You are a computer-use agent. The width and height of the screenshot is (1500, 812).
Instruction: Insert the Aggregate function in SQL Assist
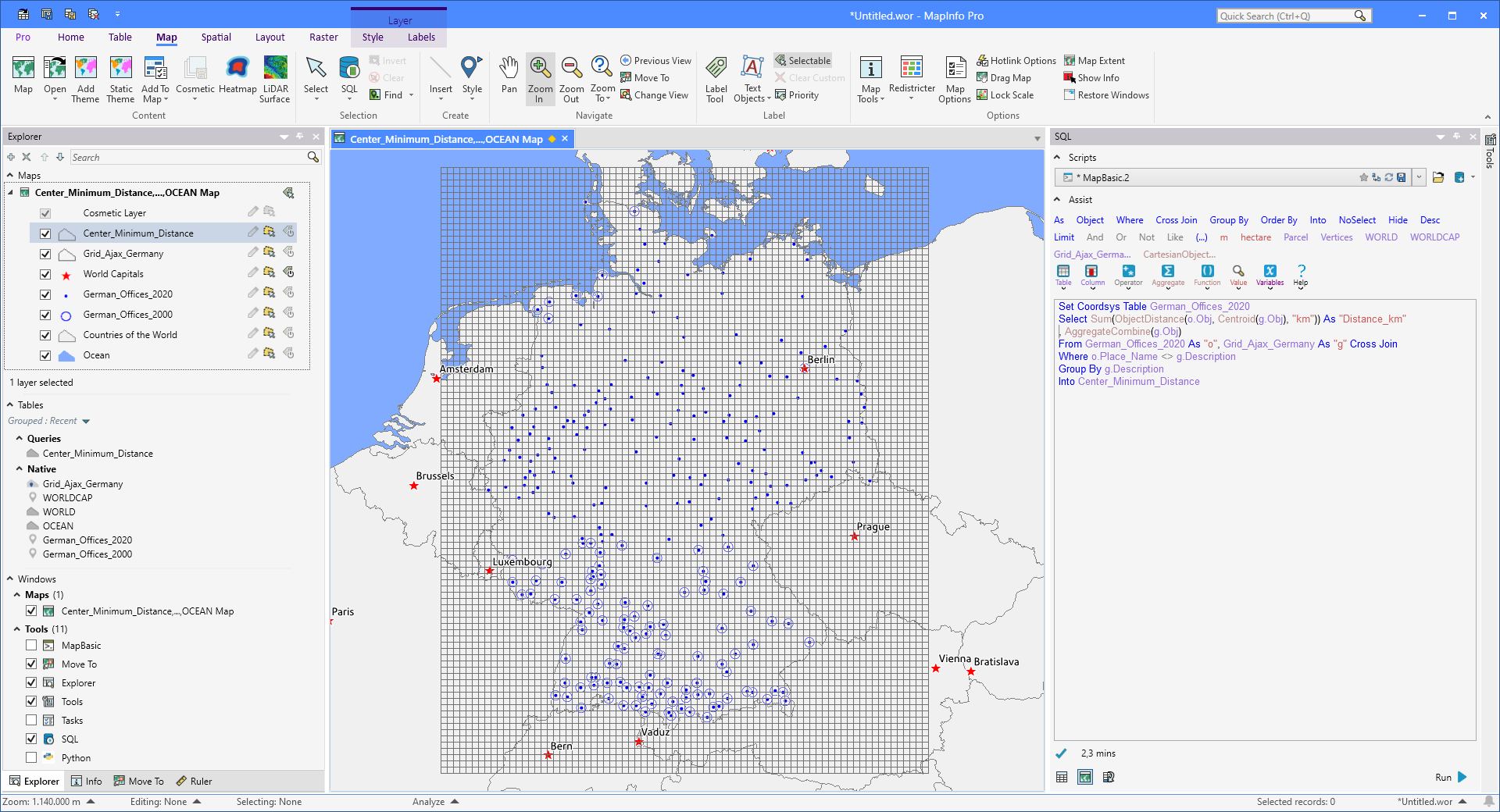[x=1168, y=276]
